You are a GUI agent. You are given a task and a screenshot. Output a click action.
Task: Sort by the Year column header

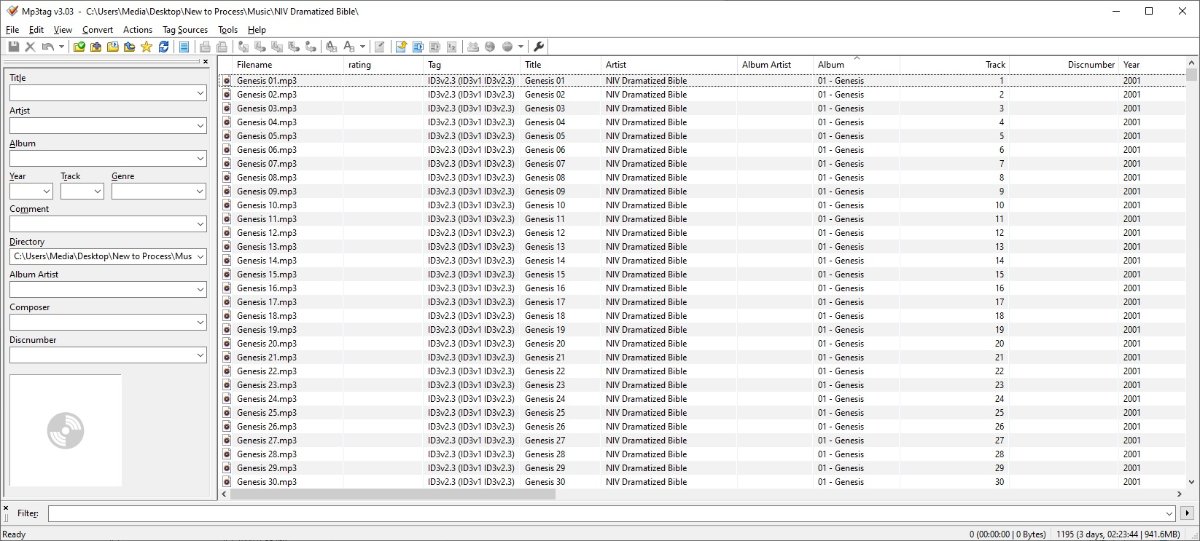[x=1152, y=65]
